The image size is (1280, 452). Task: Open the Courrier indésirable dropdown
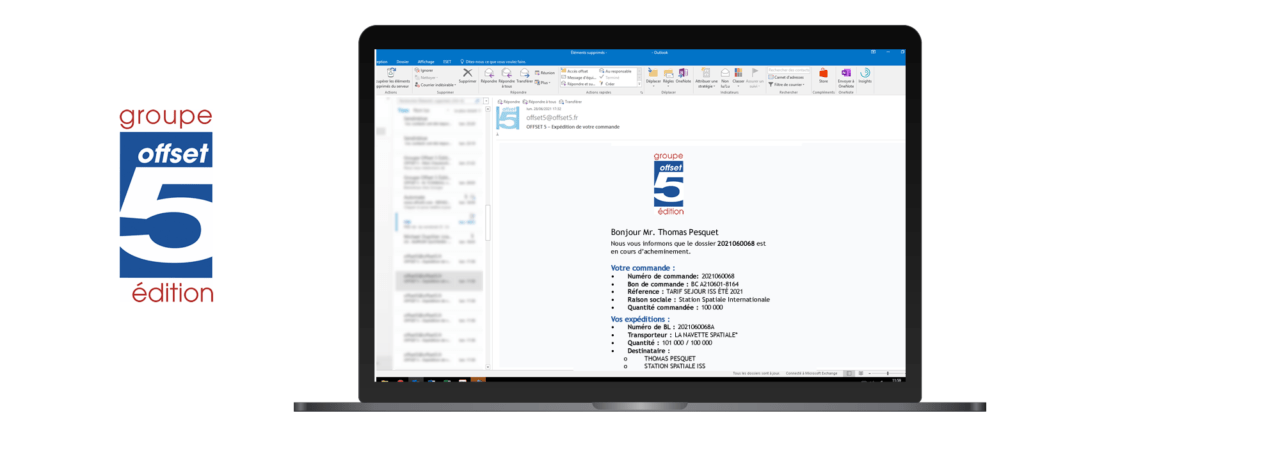435,85
